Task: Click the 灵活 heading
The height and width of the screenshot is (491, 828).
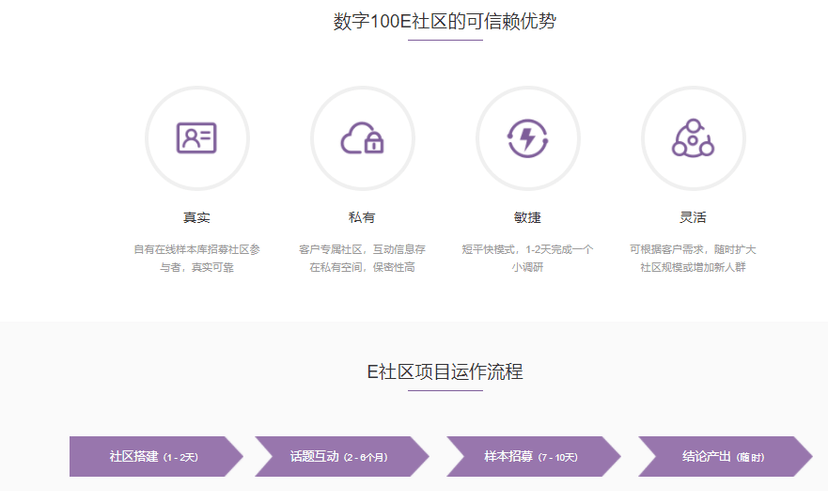Action: (693, 218)
